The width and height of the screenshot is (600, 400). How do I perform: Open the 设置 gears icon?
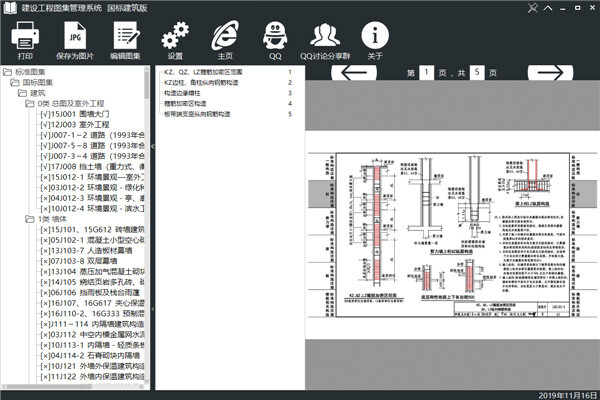[x=175, y=35]
